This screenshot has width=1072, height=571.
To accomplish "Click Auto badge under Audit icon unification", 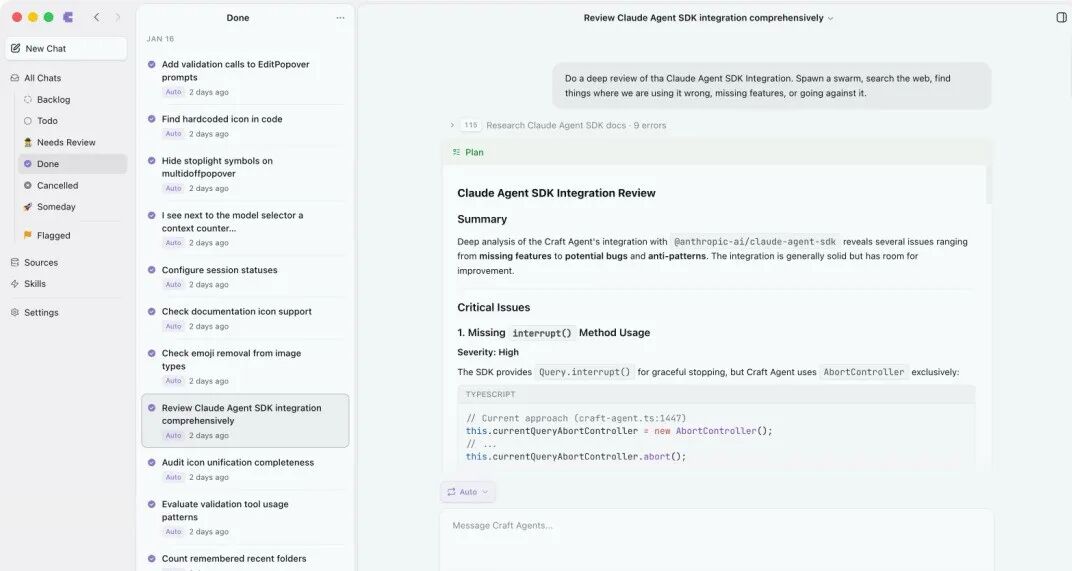I will pyautogui.click(x=174, y=477).
